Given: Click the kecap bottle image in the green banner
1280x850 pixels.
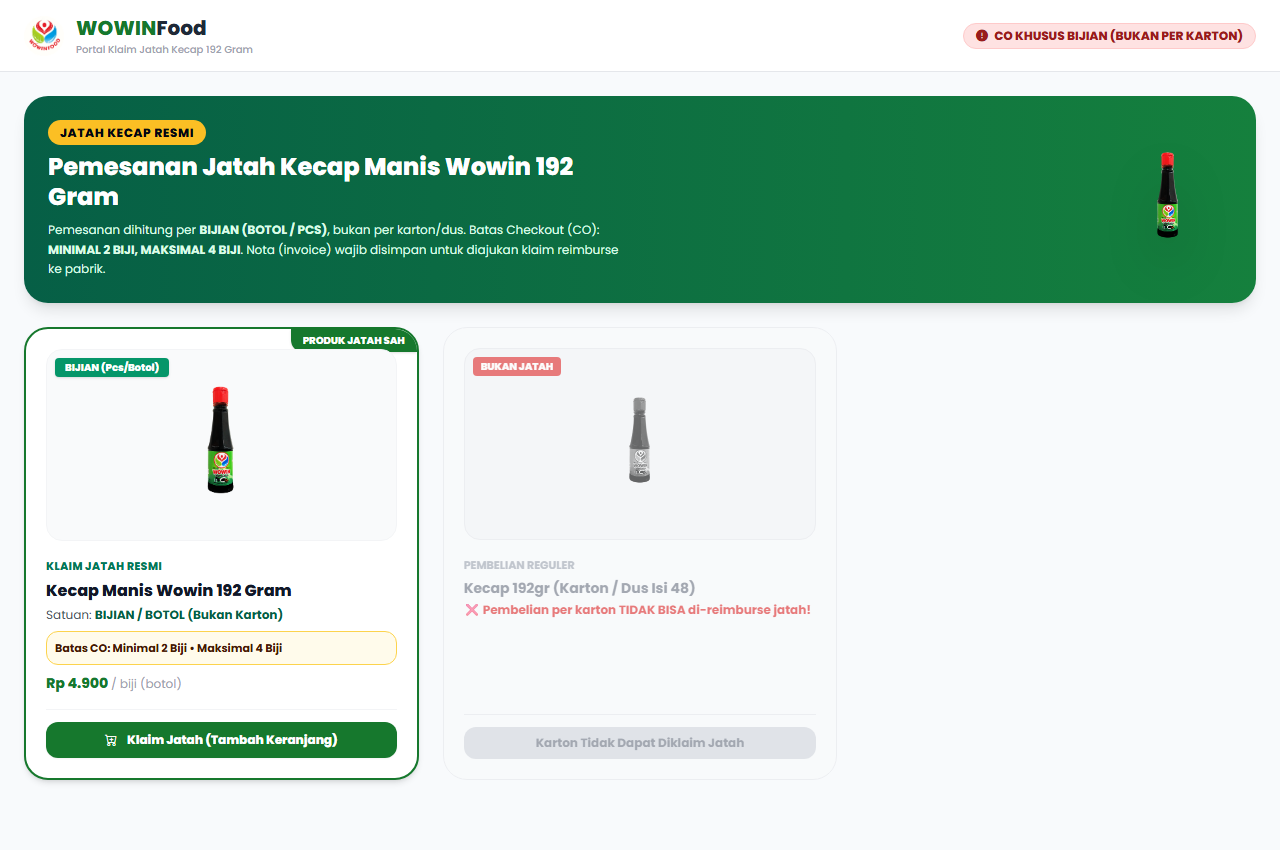Looking at the screenshot, I should (1166, 195).
